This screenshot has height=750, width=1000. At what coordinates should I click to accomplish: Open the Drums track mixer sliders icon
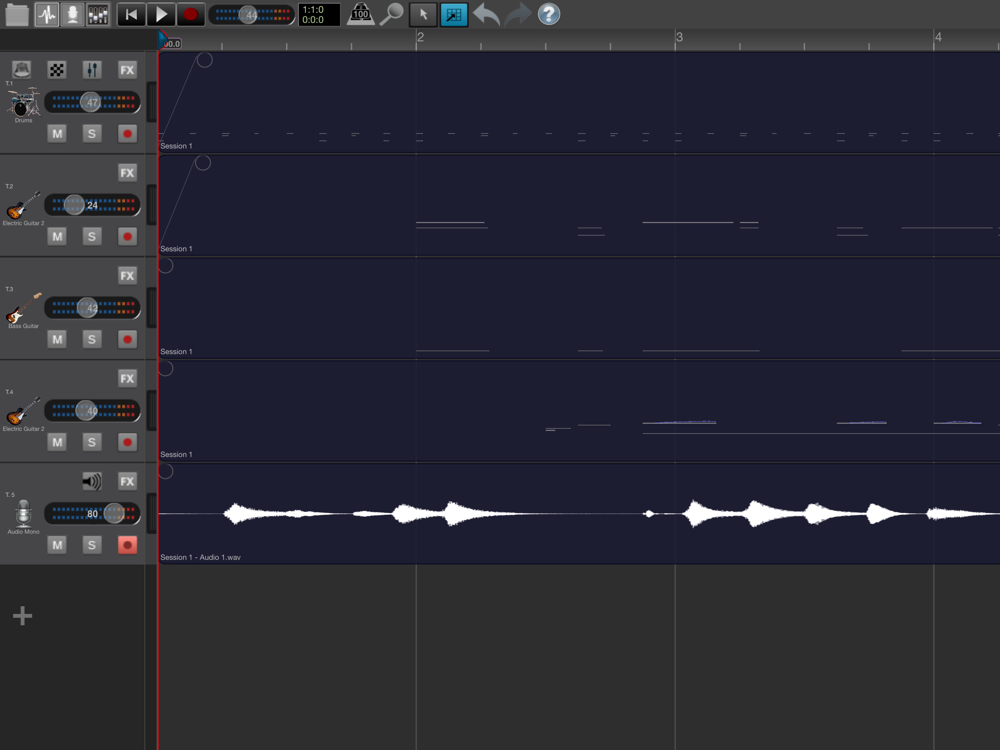pyautogui.click(x=92, y=70)
